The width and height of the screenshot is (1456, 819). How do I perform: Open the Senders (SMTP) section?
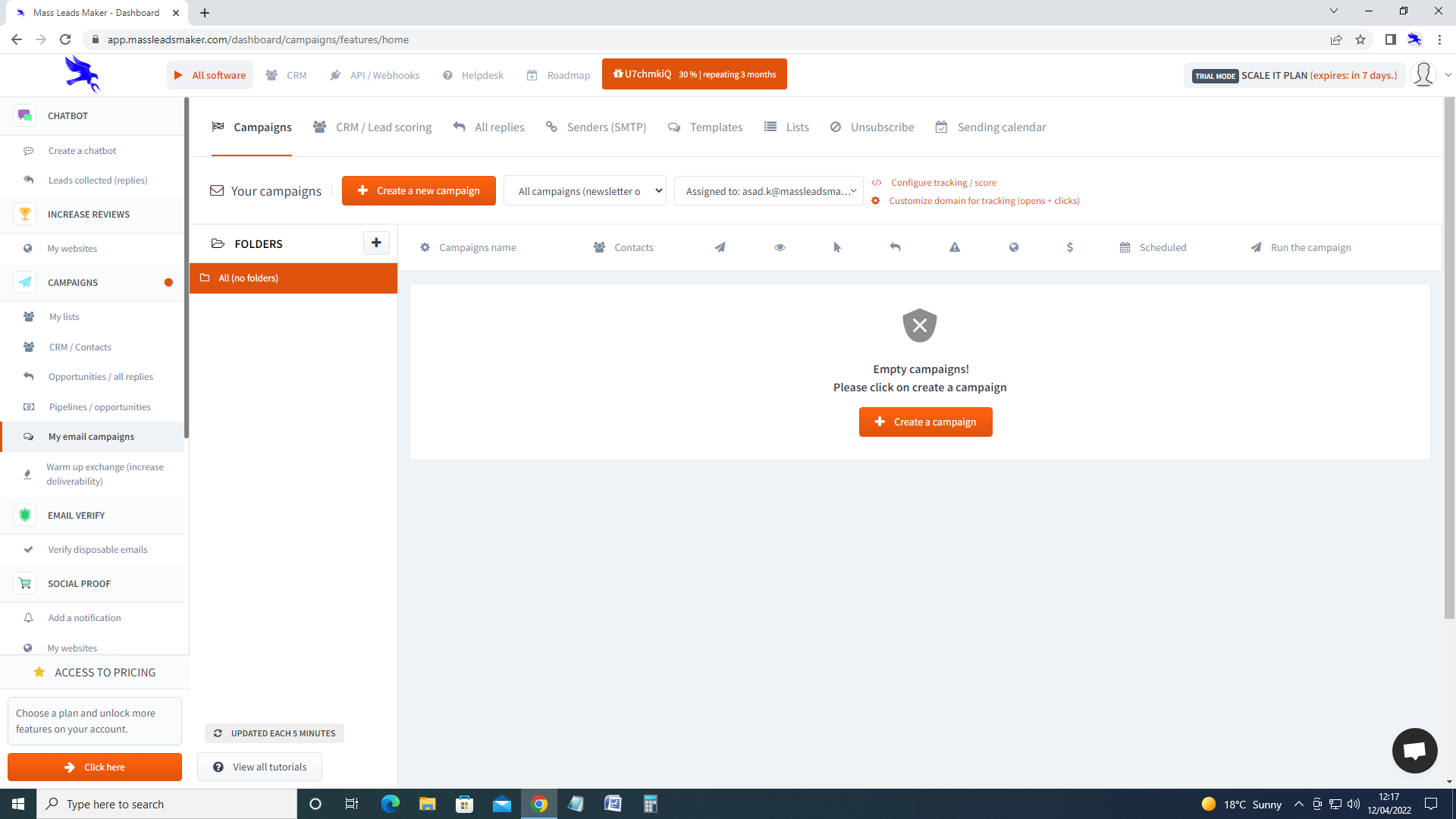(606, 127)
